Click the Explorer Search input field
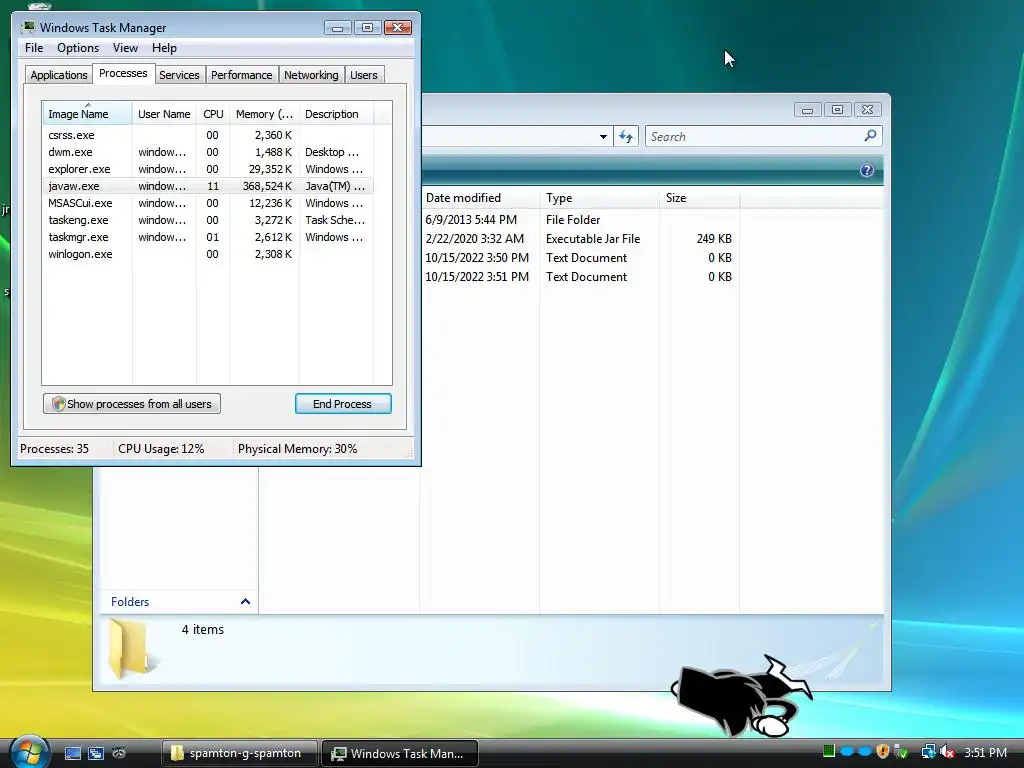The width and height of the screenshot is (1024, 768). [x=754, y=136]
